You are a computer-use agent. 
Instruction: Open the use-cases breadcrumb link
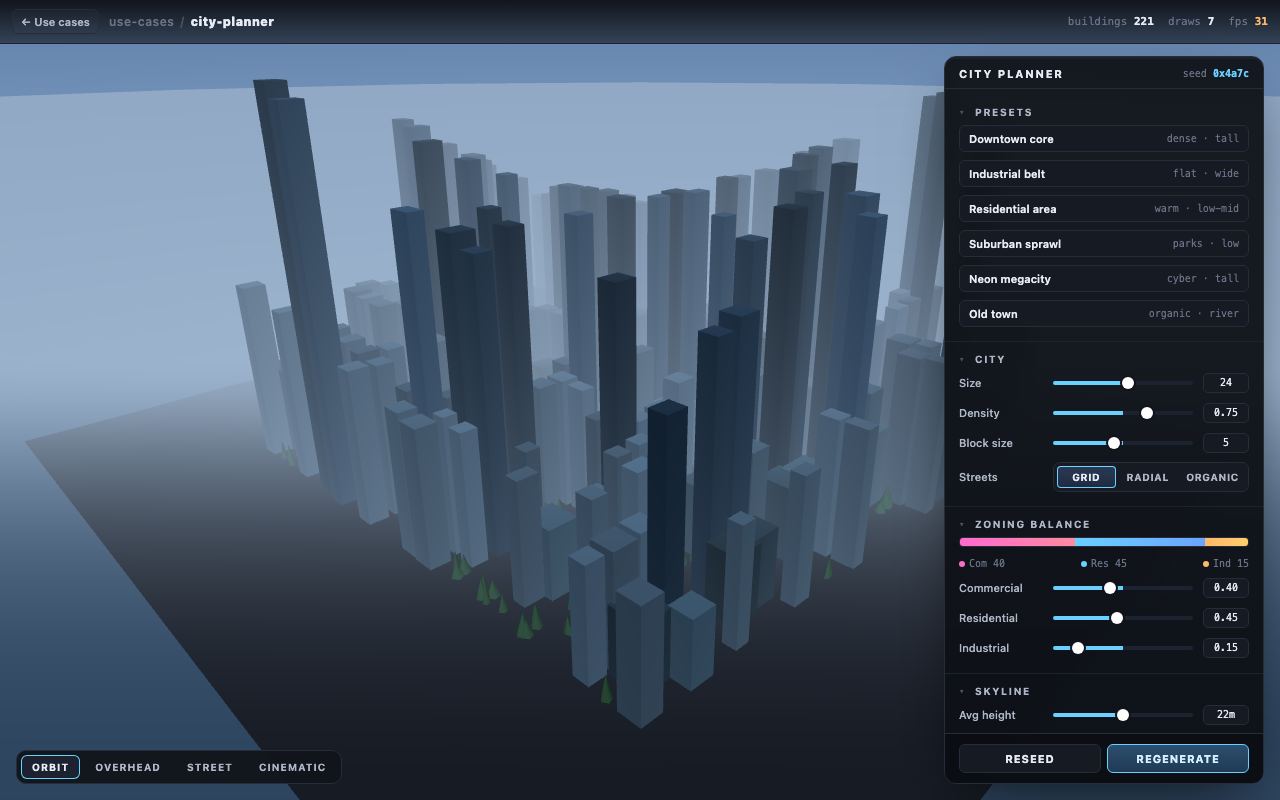[x=141, y=21]
